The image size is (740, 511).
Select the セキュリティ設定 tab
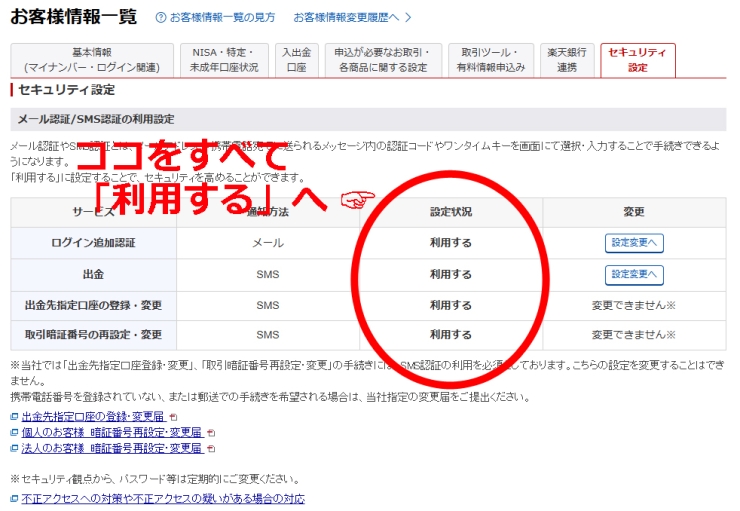638,60
